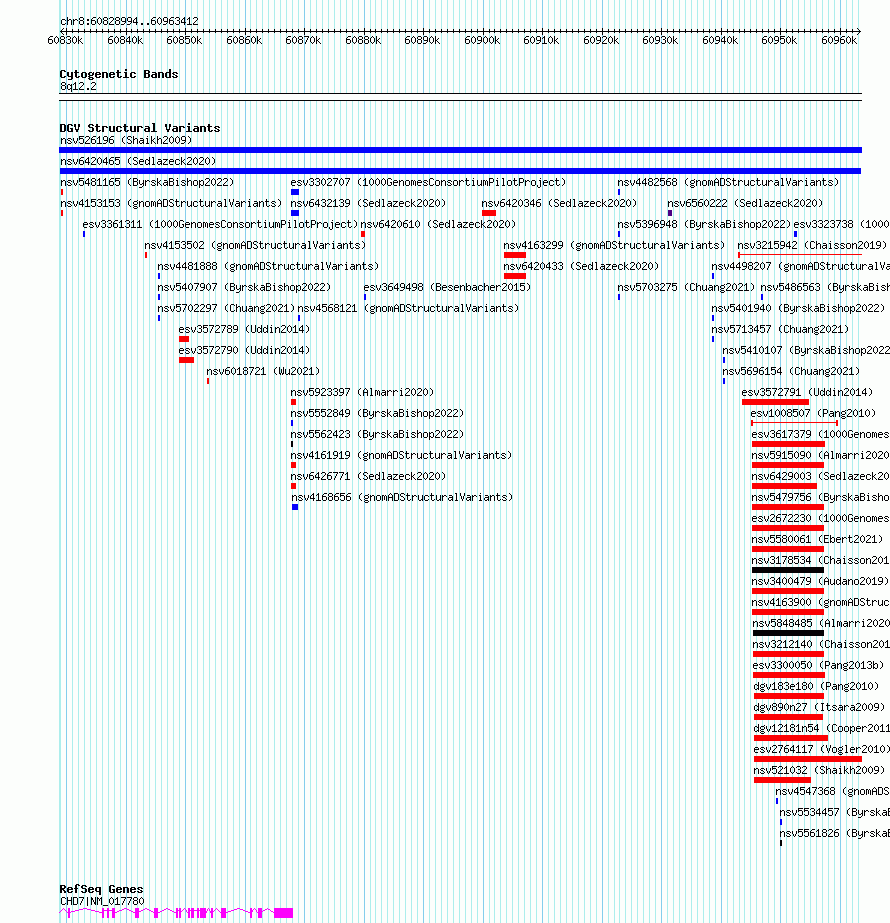Click the magenta CHD7 gene model glyph
Image resolution: width=890 pixels, height=923 pixels.
point(176,913)
